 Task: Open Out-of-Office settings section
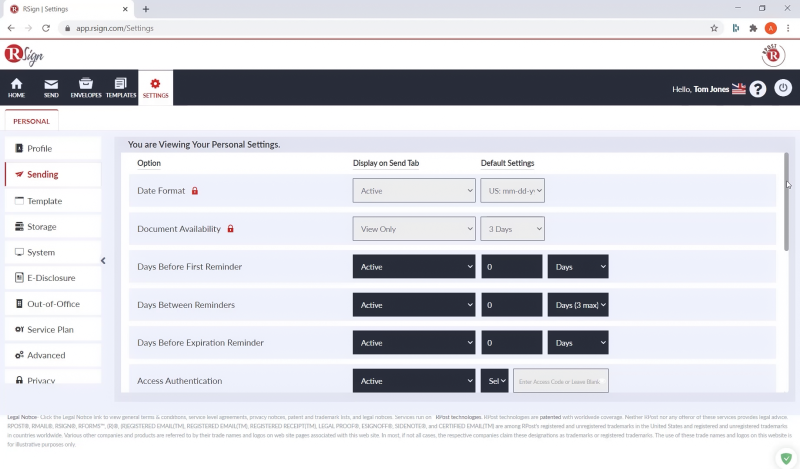coord(53,304)
